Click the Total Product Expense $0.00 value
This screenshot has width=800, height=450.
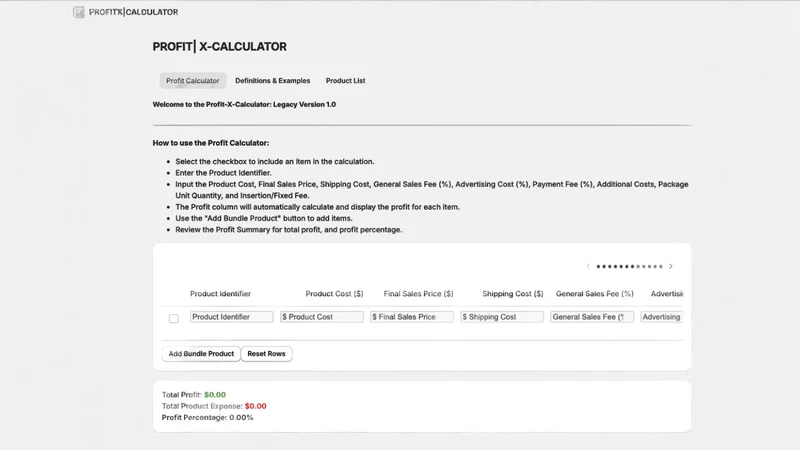click(x=256, y=406)
